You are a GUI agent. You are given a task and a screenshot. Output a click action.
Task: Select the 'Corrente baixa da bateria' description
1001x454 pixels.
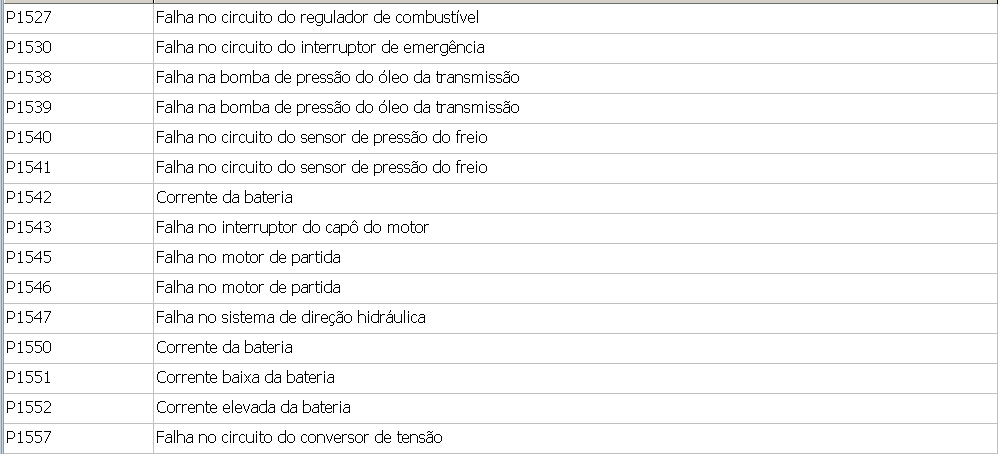245,378
